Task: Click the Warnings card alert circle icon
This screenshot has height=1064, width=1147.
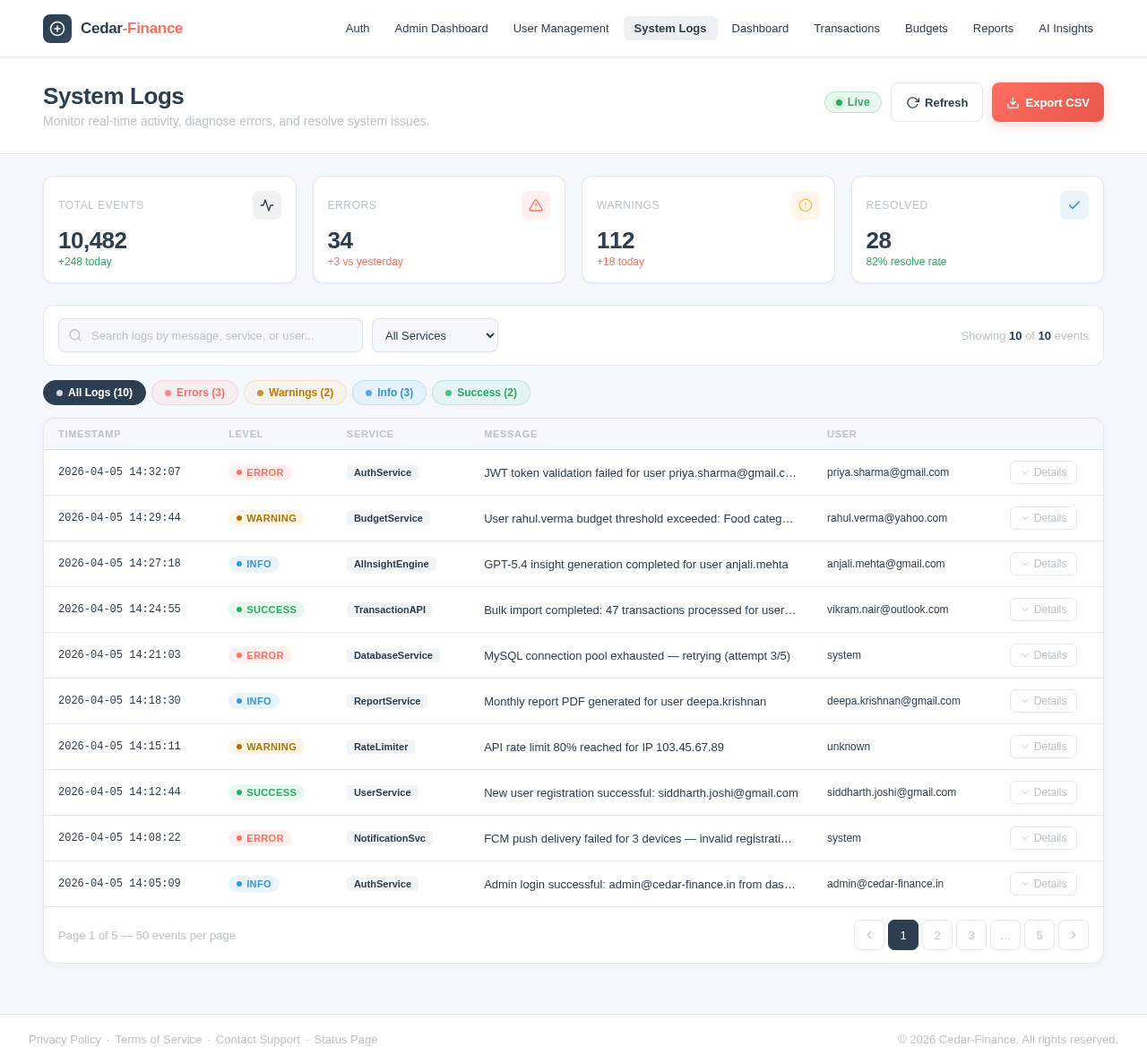Action: click(806, 205)
